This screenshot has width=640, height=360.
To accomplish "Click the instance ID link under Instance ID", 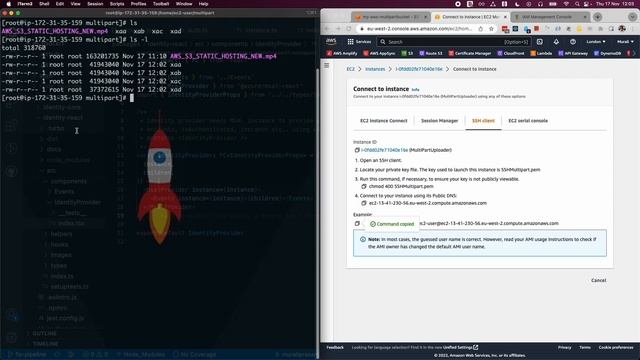I will pyautogui.click(x=384, y=150).
